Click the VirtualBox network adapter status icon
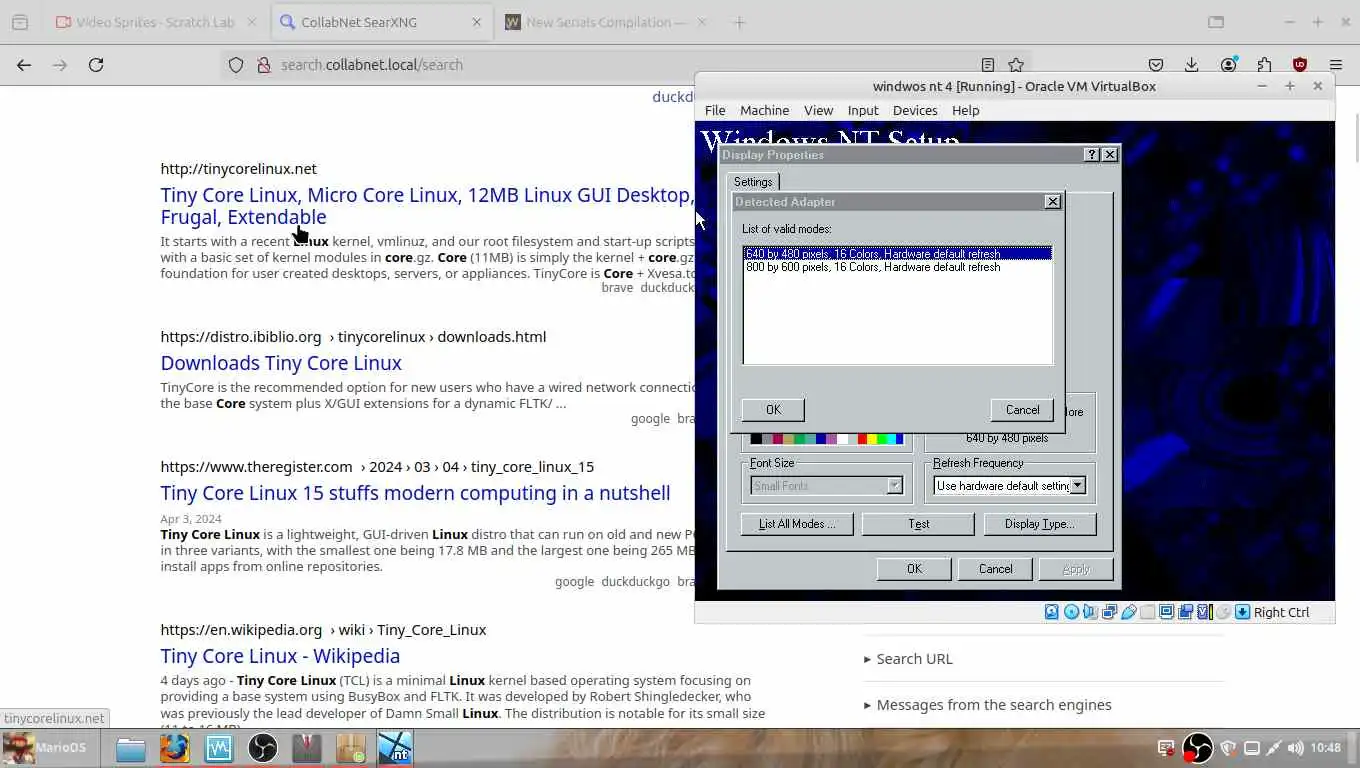 pos(1109,612)
